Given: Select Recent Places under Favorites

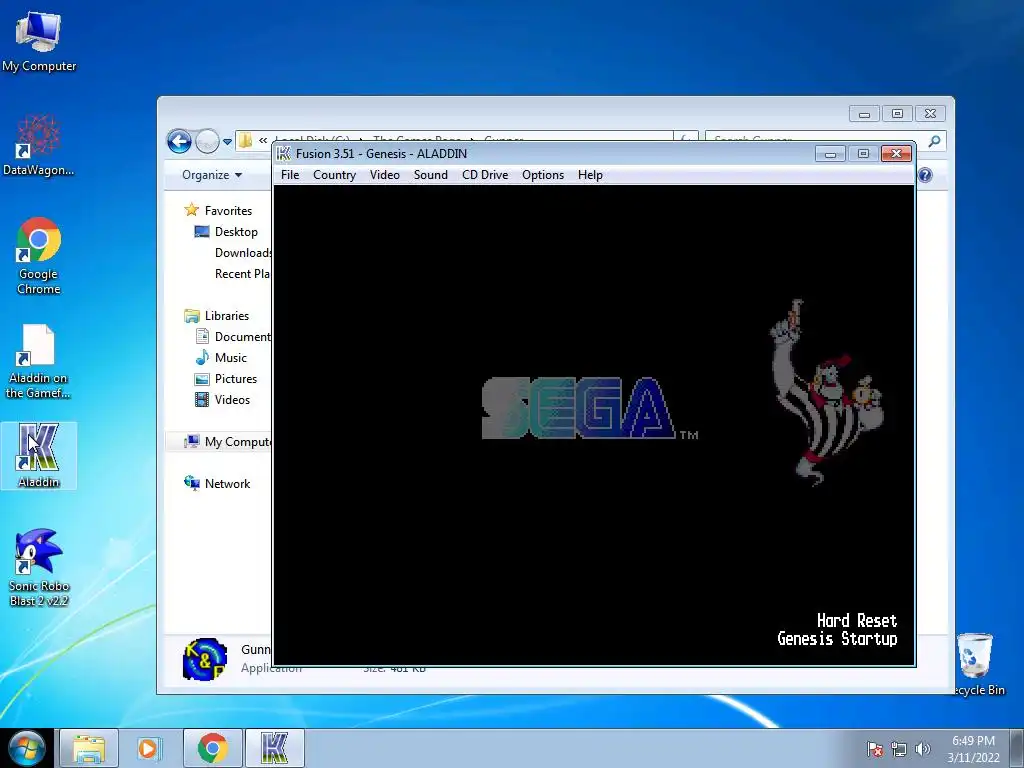Looking at the screenshot, I should tap(242, 274).
